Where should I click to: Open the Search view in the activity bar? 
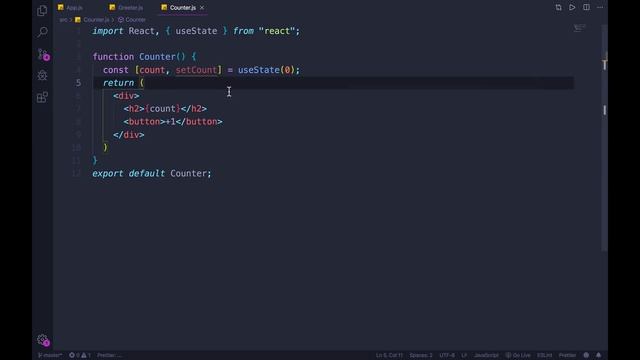42,32
